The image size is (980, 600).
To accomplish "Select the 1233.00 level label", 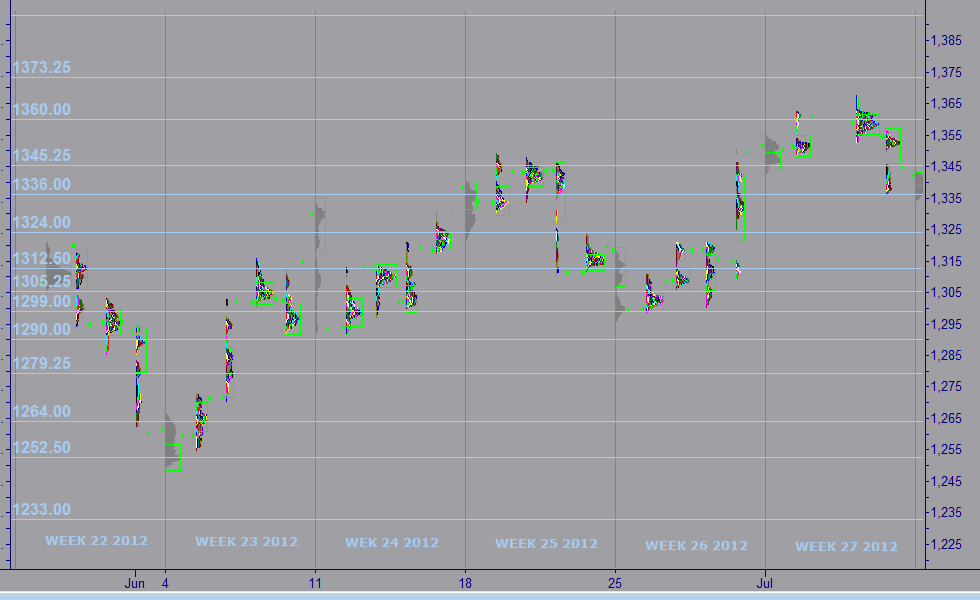I will click(x=42, y=509).
